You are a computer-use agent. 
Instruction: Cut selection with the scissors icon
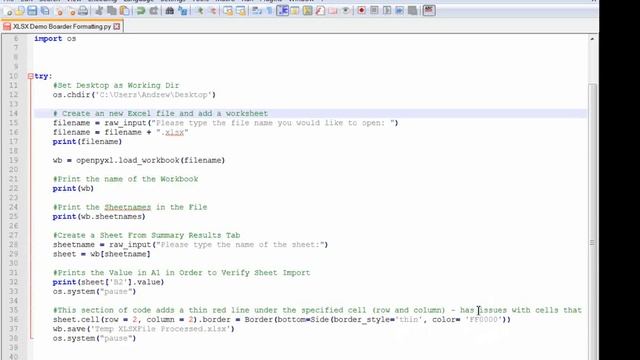click(x=99, y=11)
